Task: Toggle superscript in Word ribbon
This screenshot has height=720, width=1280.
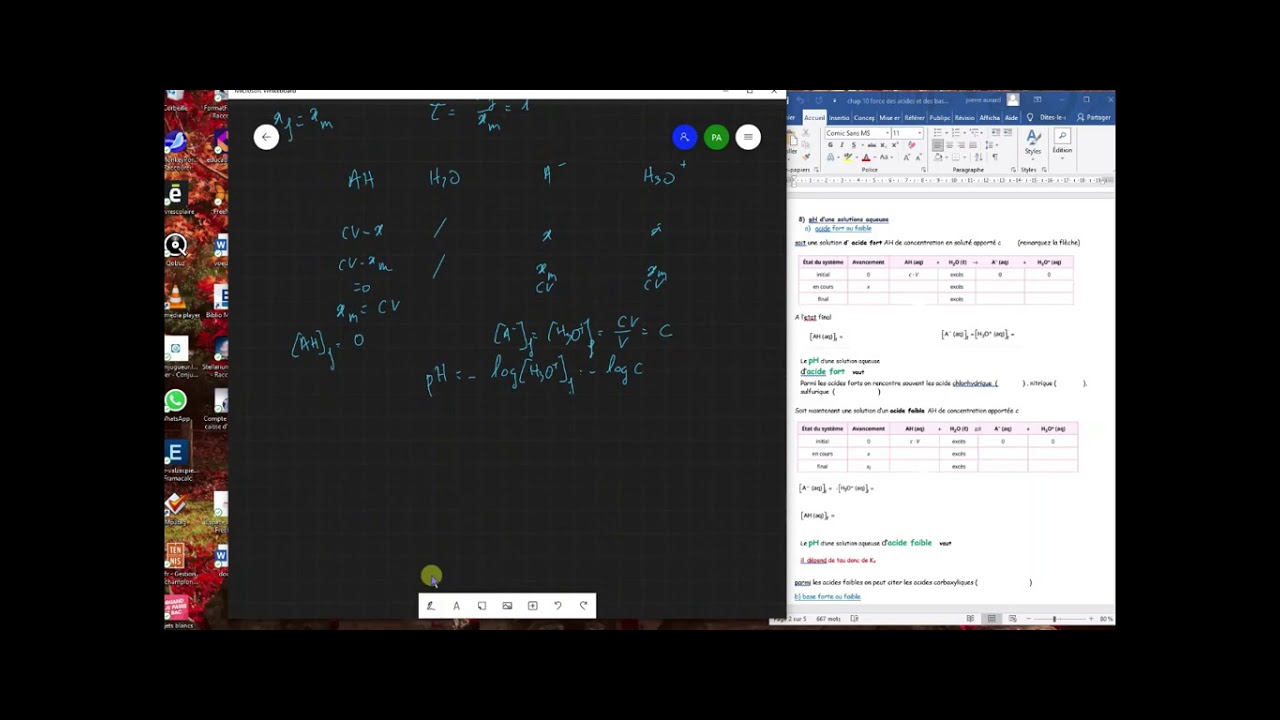Action: pyautogui.click(x=894, y=145)
